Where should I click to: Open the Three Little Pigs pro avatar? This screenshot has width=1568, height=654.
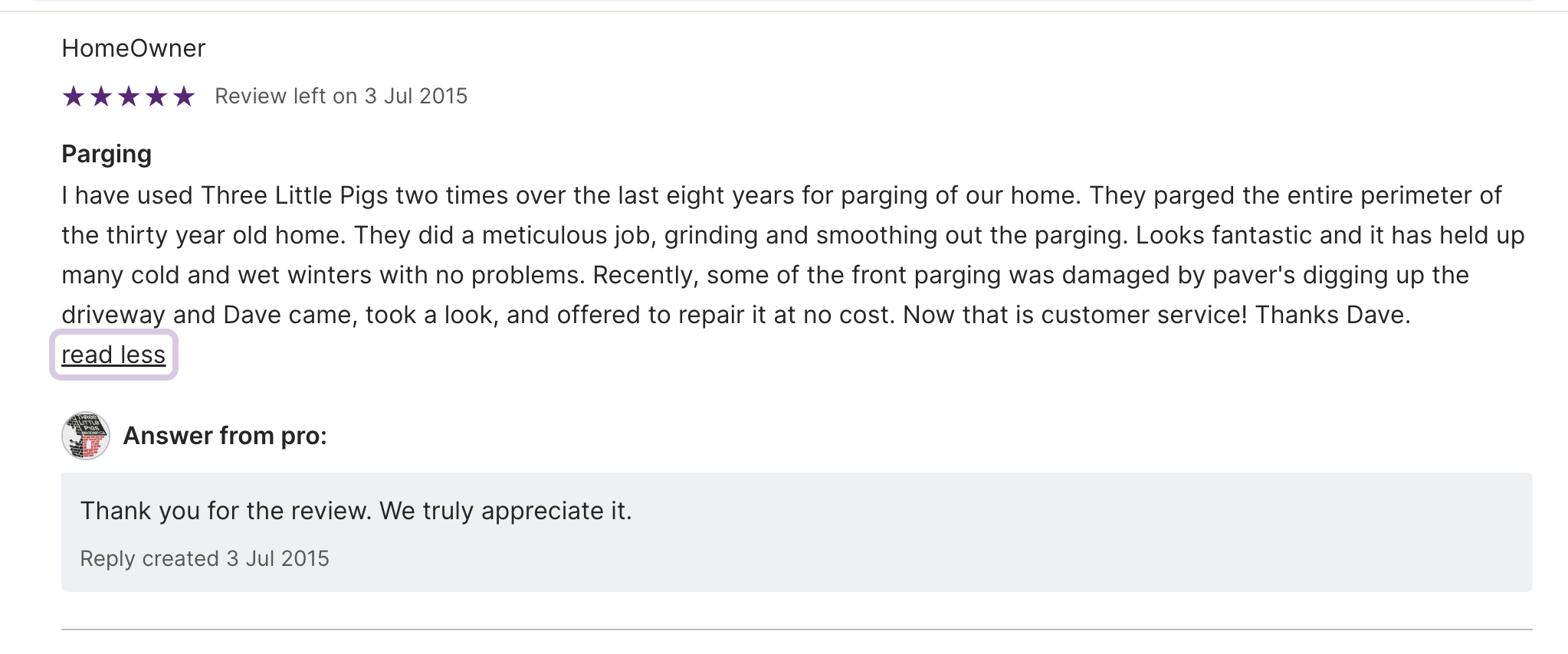86,436
